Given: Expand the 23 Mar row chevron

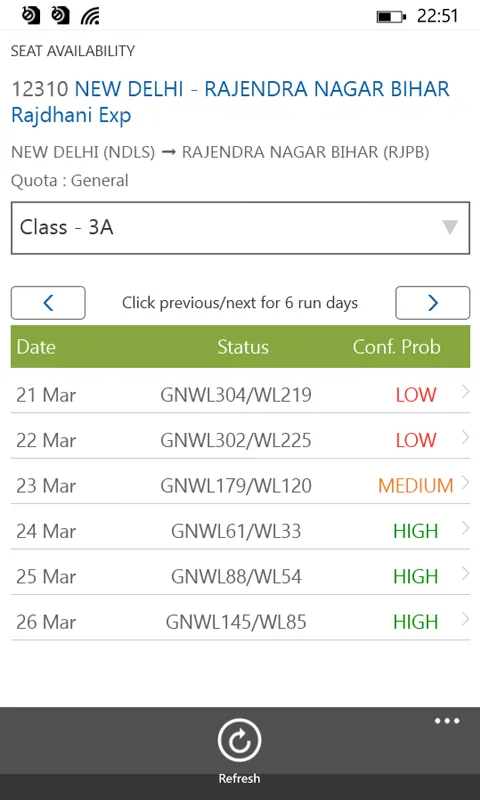Looking at the screenshot, I should 465,482.
